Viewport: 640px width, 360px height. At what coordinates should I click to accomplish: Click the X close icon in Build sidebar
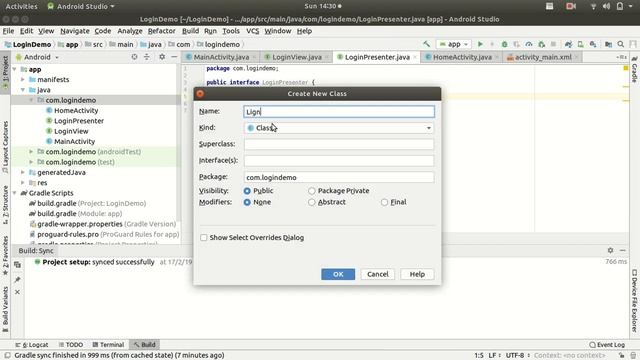pyautogui.click(x=17, y=292)
